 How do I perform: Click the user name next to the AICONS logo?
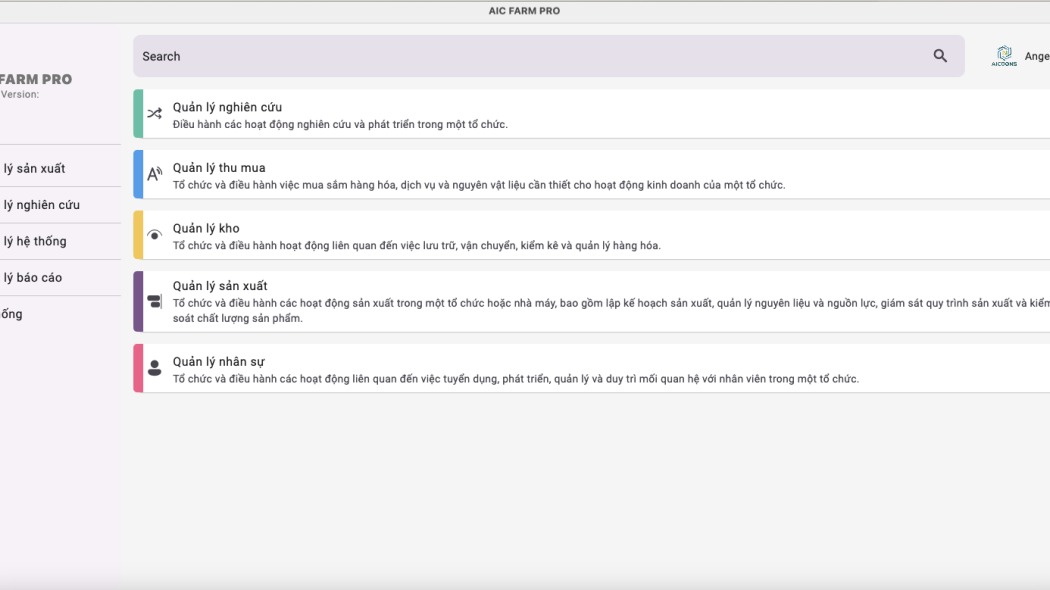point(1036,56)
